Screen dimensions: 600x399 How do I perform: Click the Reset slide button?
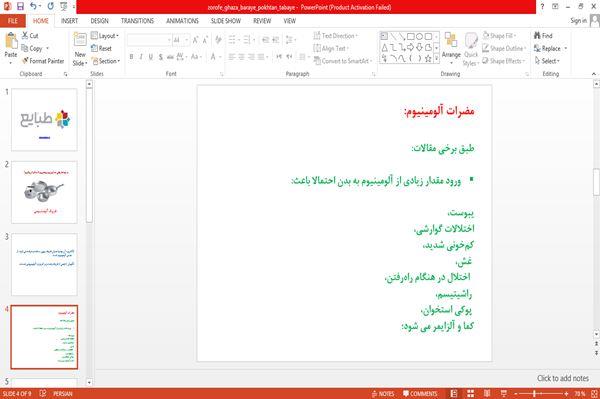click(101, 48)
